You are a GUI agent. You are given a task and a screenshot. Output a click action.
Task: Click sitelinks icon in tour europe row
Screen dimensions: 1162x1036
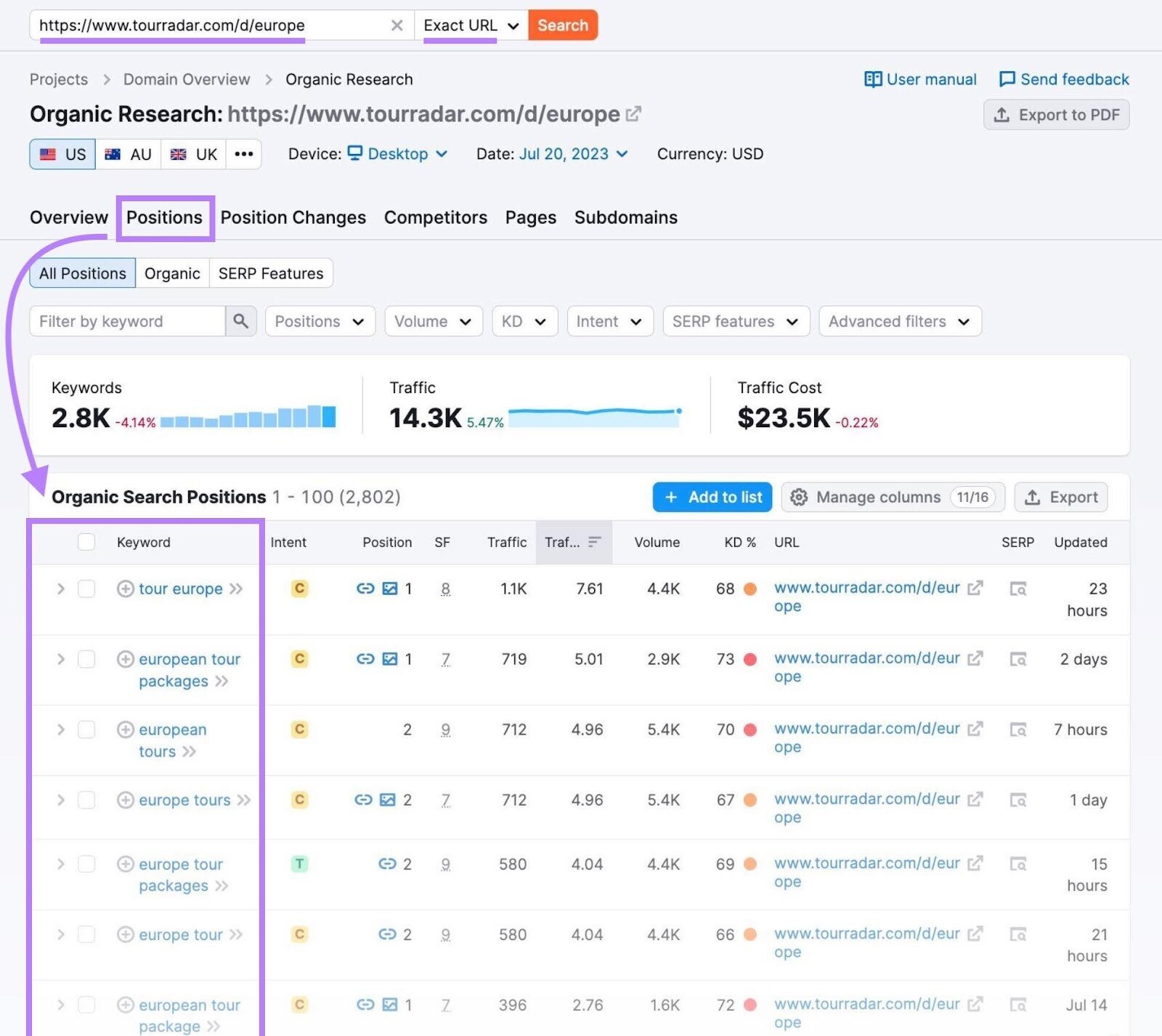(365, 588)
